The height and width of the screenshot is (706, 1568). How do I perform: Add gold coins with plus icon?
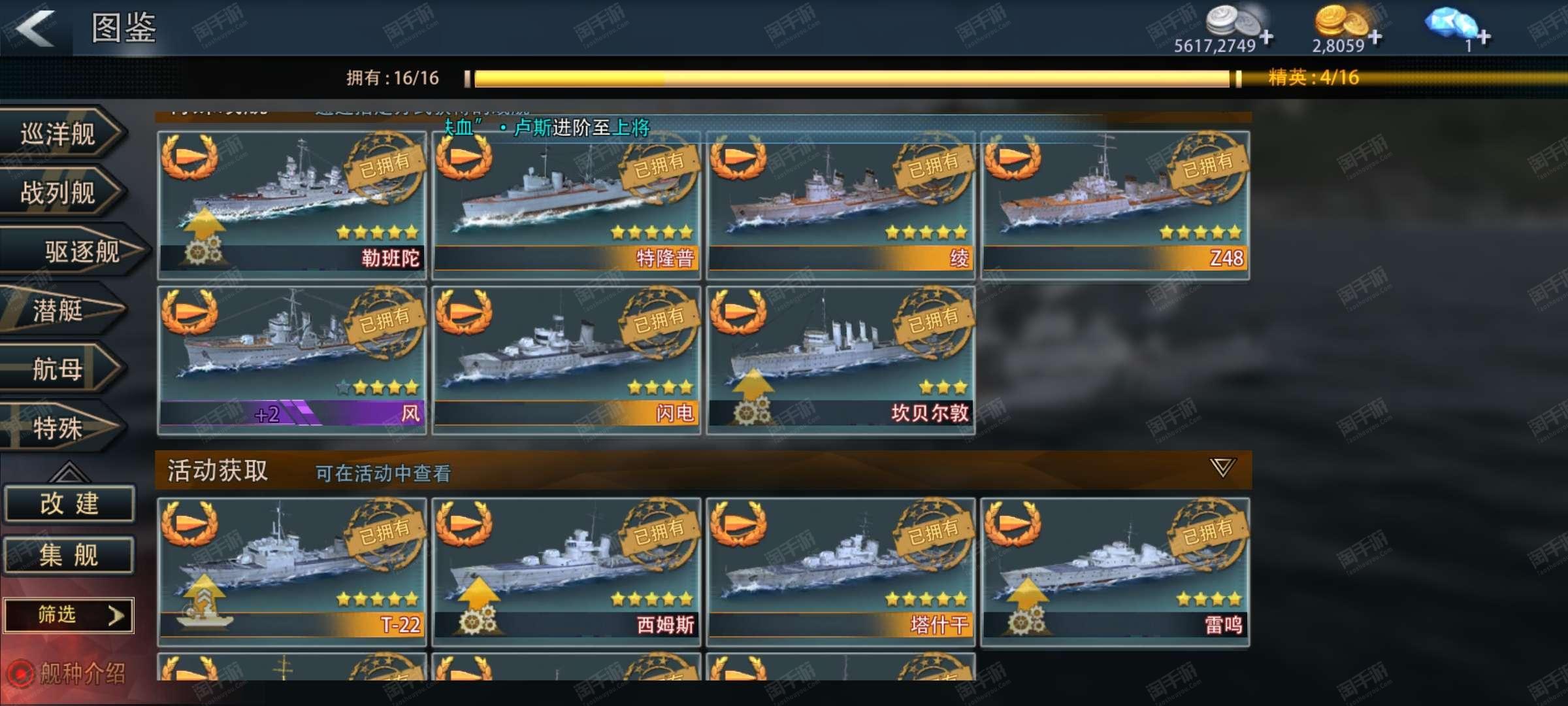[1375, 37]
